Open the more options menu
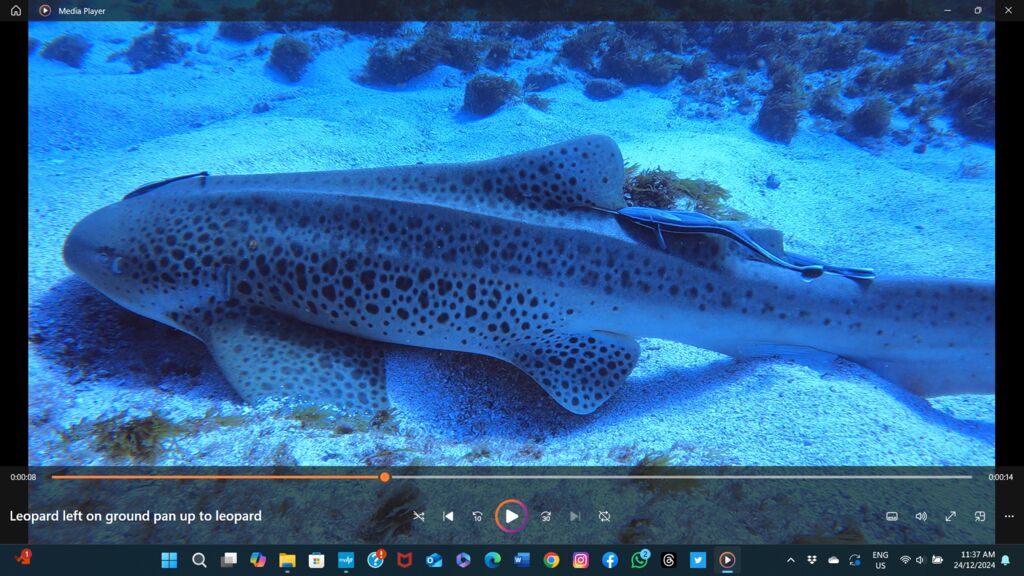This screenshot has height=576, width=1024. point(1009,516)
